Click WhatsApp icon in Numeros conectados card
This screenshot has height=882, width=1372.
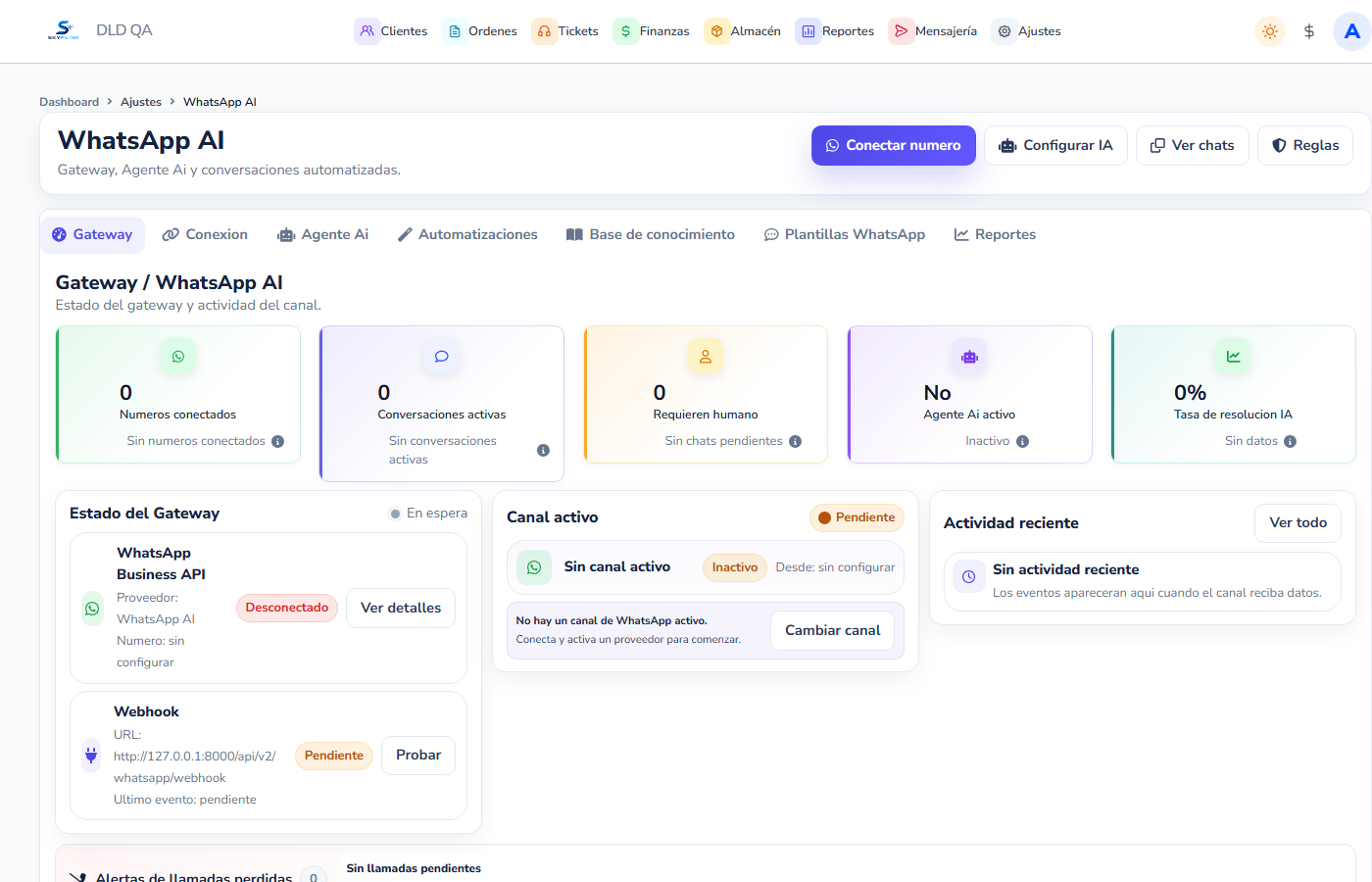point(178,357)
